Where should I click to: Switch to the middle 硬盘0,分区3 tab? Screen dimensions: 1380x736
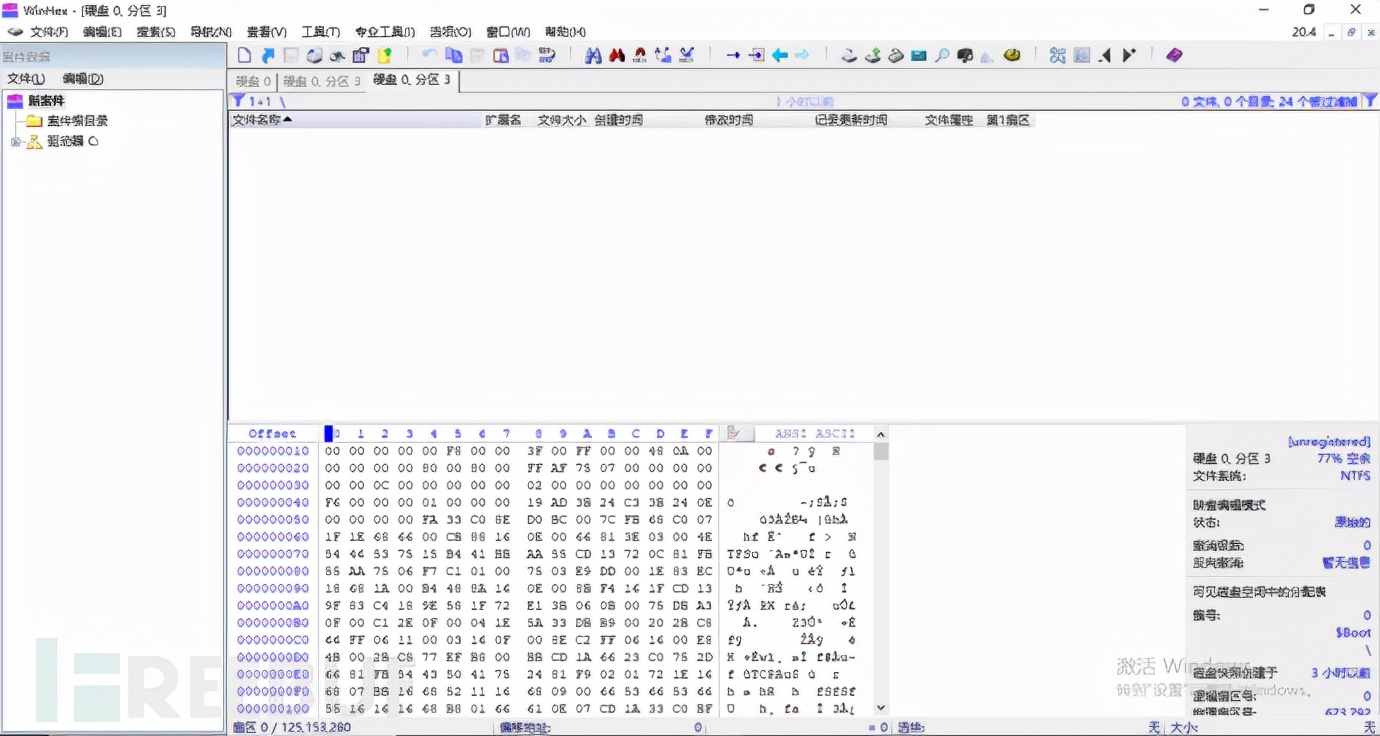(x=321, y=83)
